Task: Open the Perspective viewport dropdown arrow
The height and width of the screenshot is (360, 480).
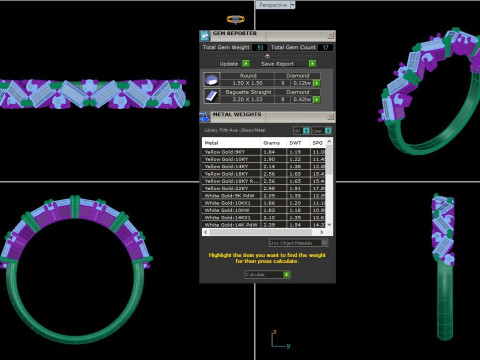Action: (292, 5)
